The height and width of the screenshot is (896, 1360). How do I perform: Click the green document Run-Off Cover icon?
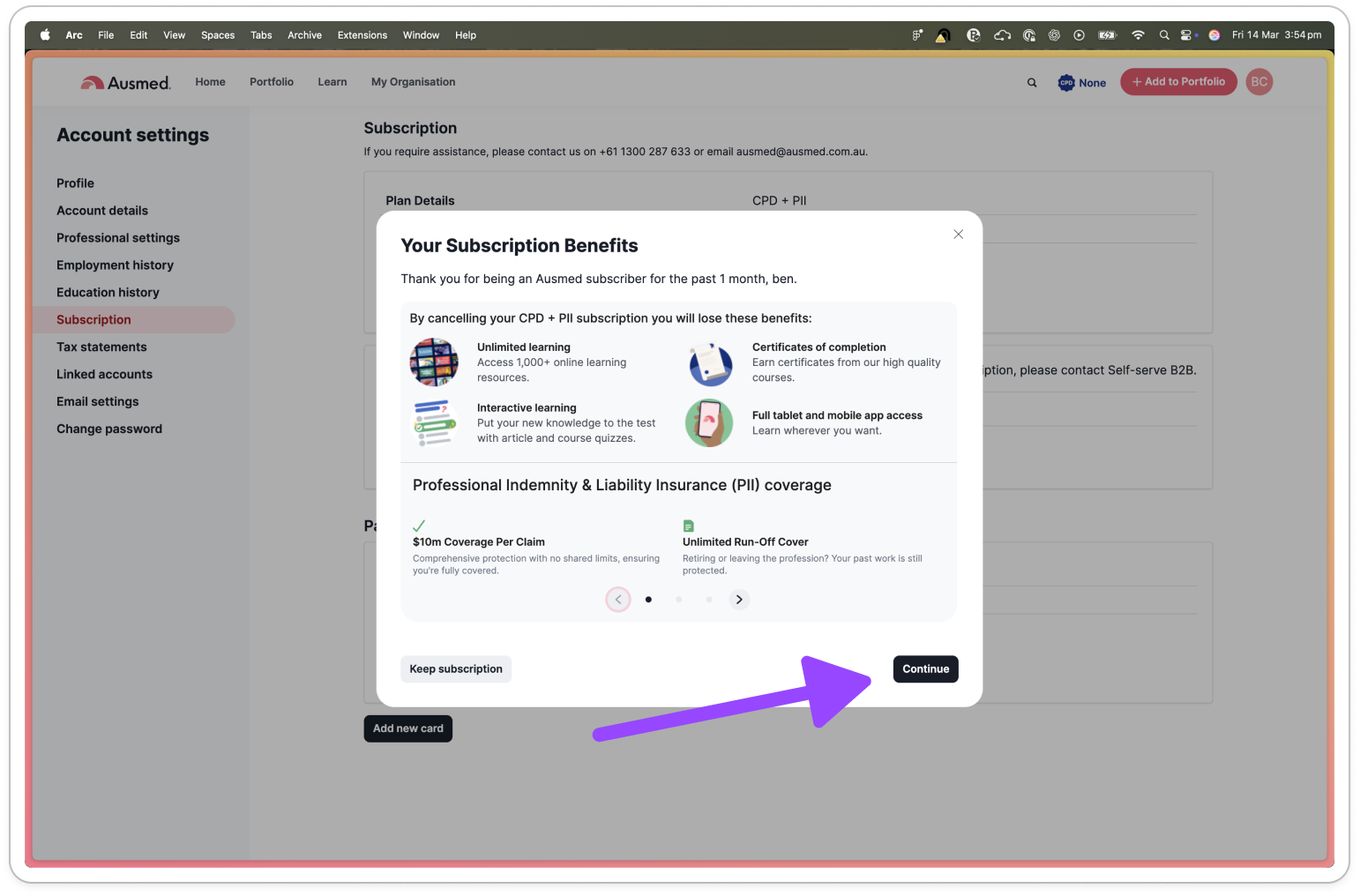coord(689,526)
